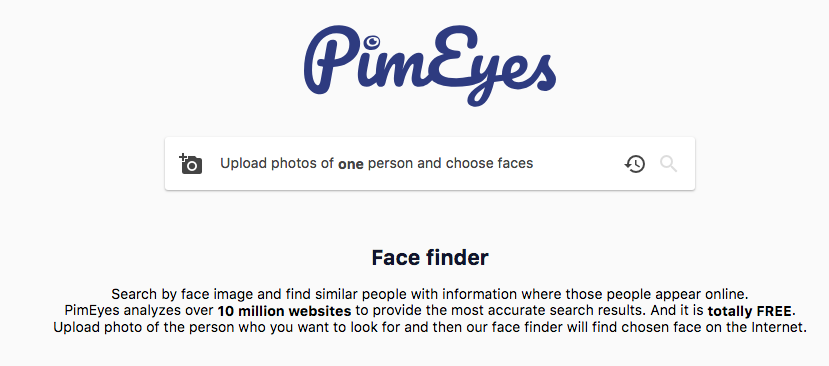Click "choose faces" text in the search bar
The image size is (829, 366).
click(490, 163)
